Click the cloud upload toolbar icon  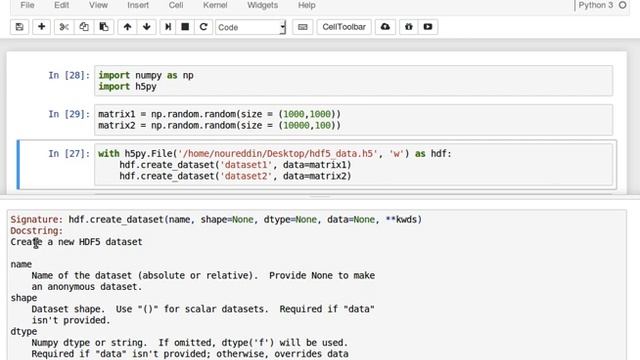point(385,27)
